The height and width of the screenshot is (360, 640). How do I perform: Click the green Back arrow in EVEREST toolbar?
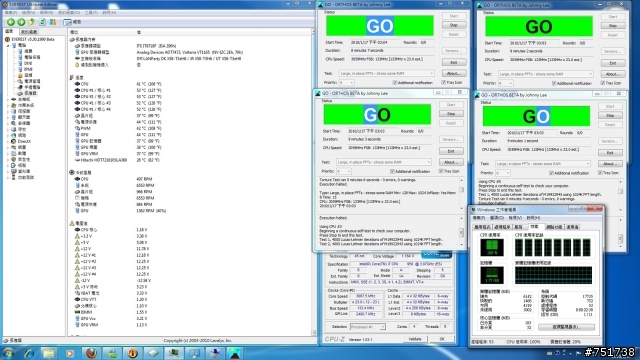[11, 22]
